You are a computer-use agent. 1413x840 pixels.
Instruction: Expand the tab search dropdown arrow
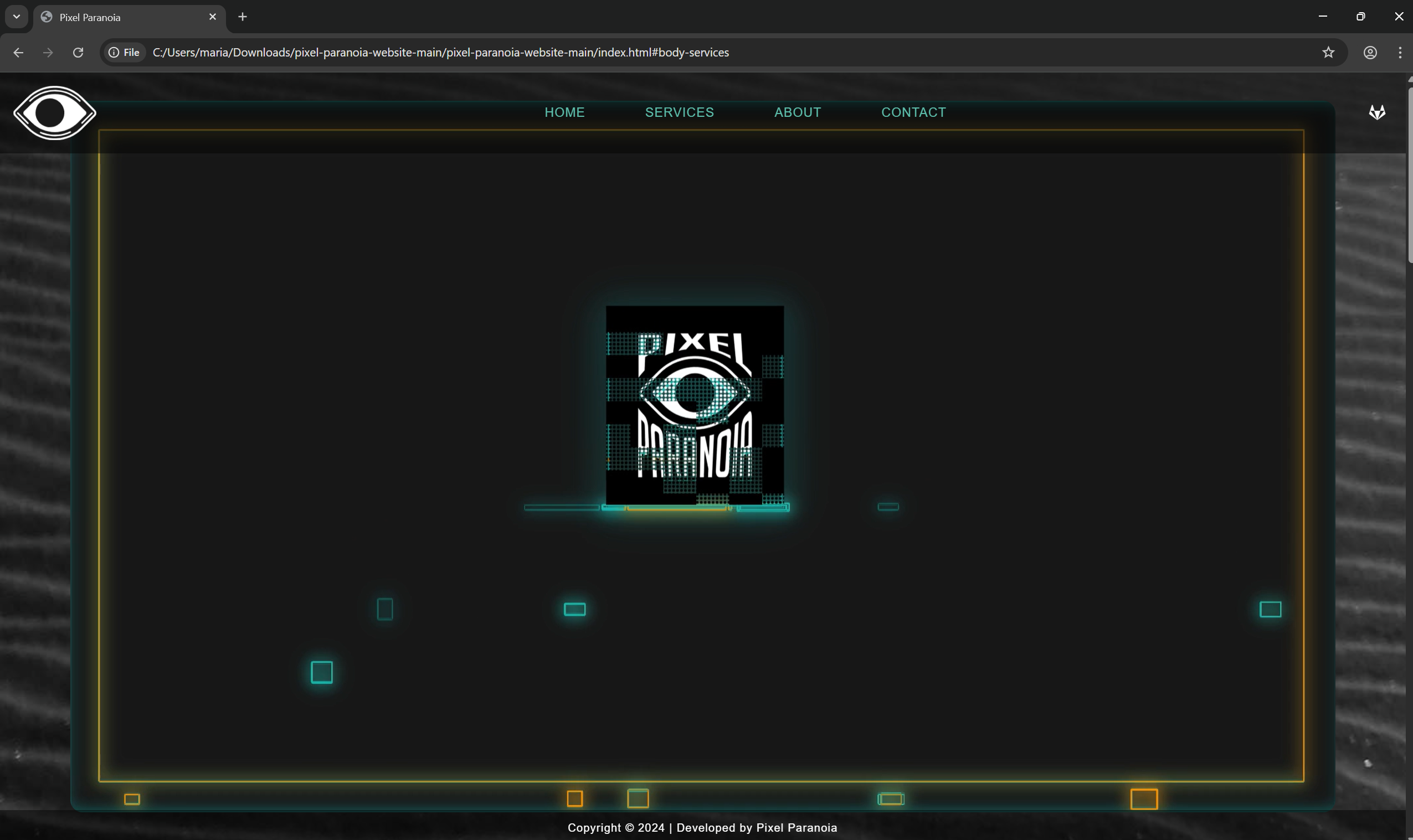(17, 17)
